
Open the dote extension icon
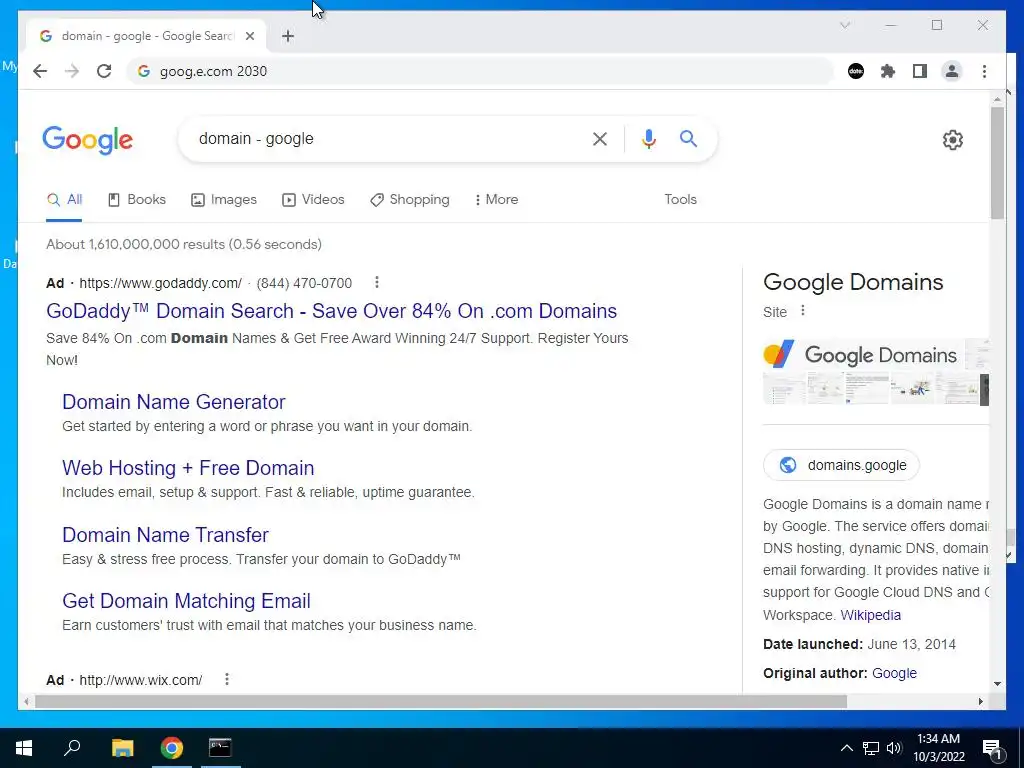pos(856,71)
